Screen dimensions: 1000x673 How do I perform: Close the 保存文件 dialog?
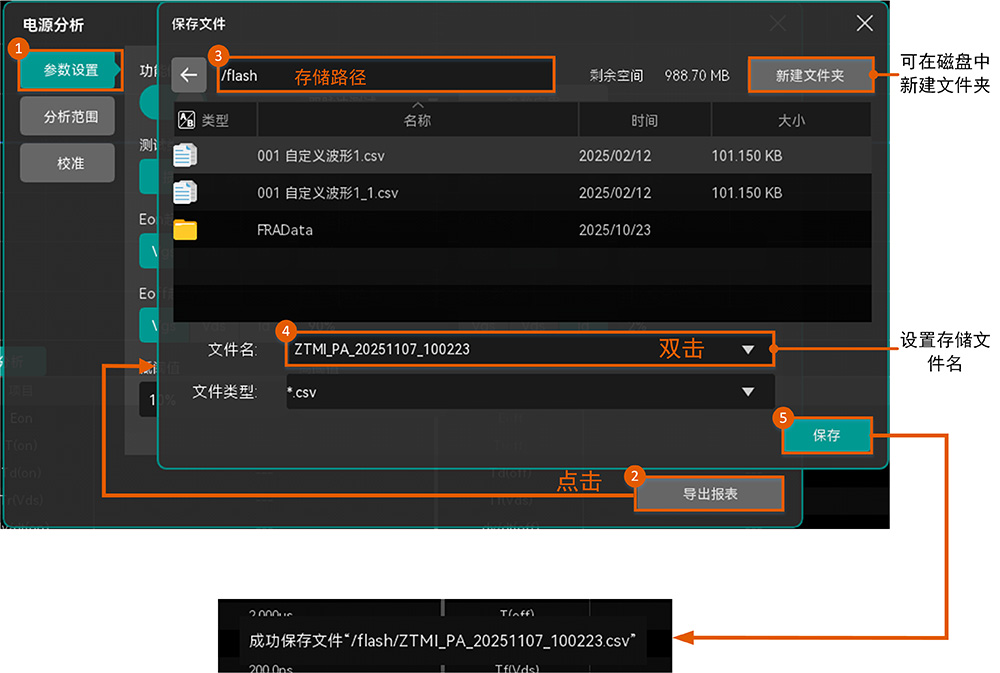point(864,23)
